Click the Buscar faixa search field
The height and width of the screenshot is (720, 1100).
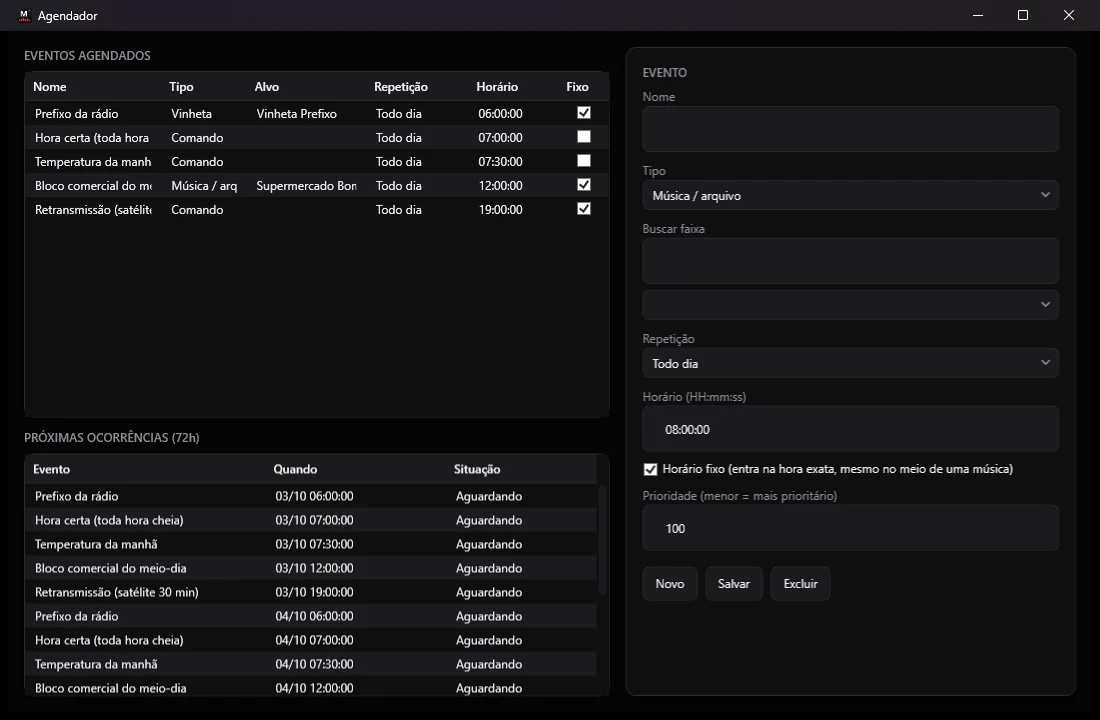point(850,261)
